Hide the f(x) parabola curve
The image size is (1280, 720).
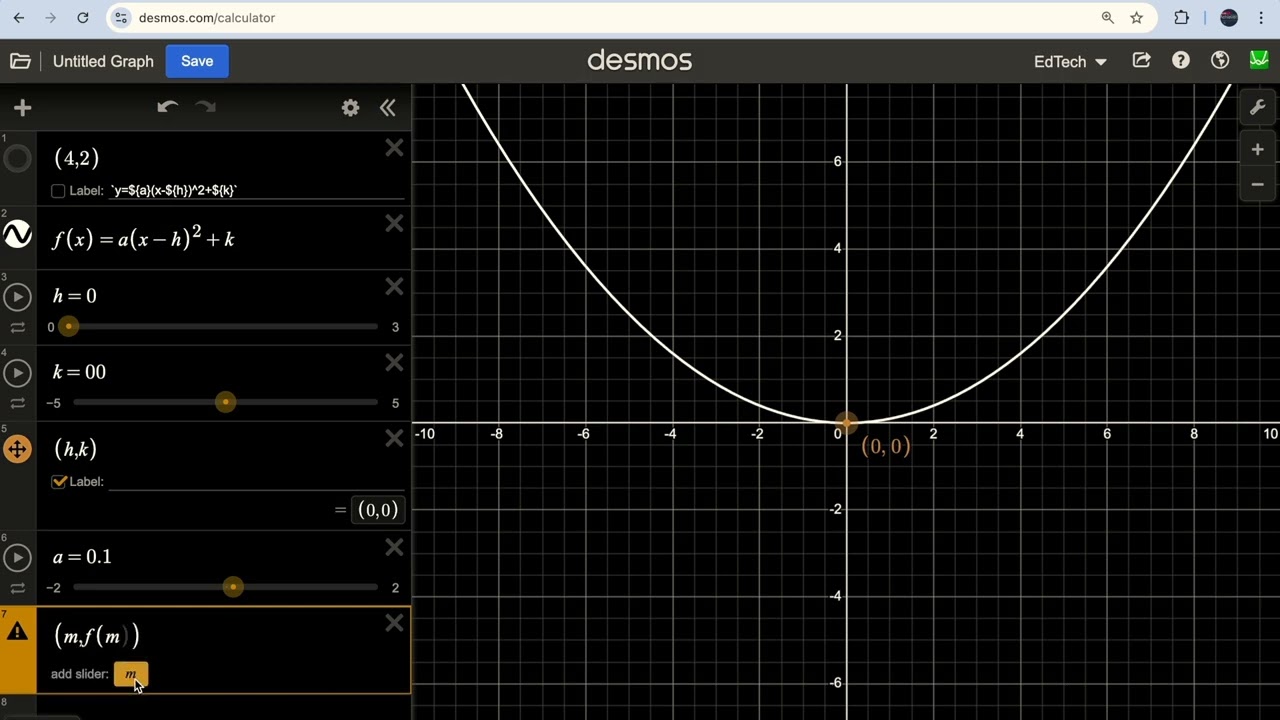(x=17, y=235)
